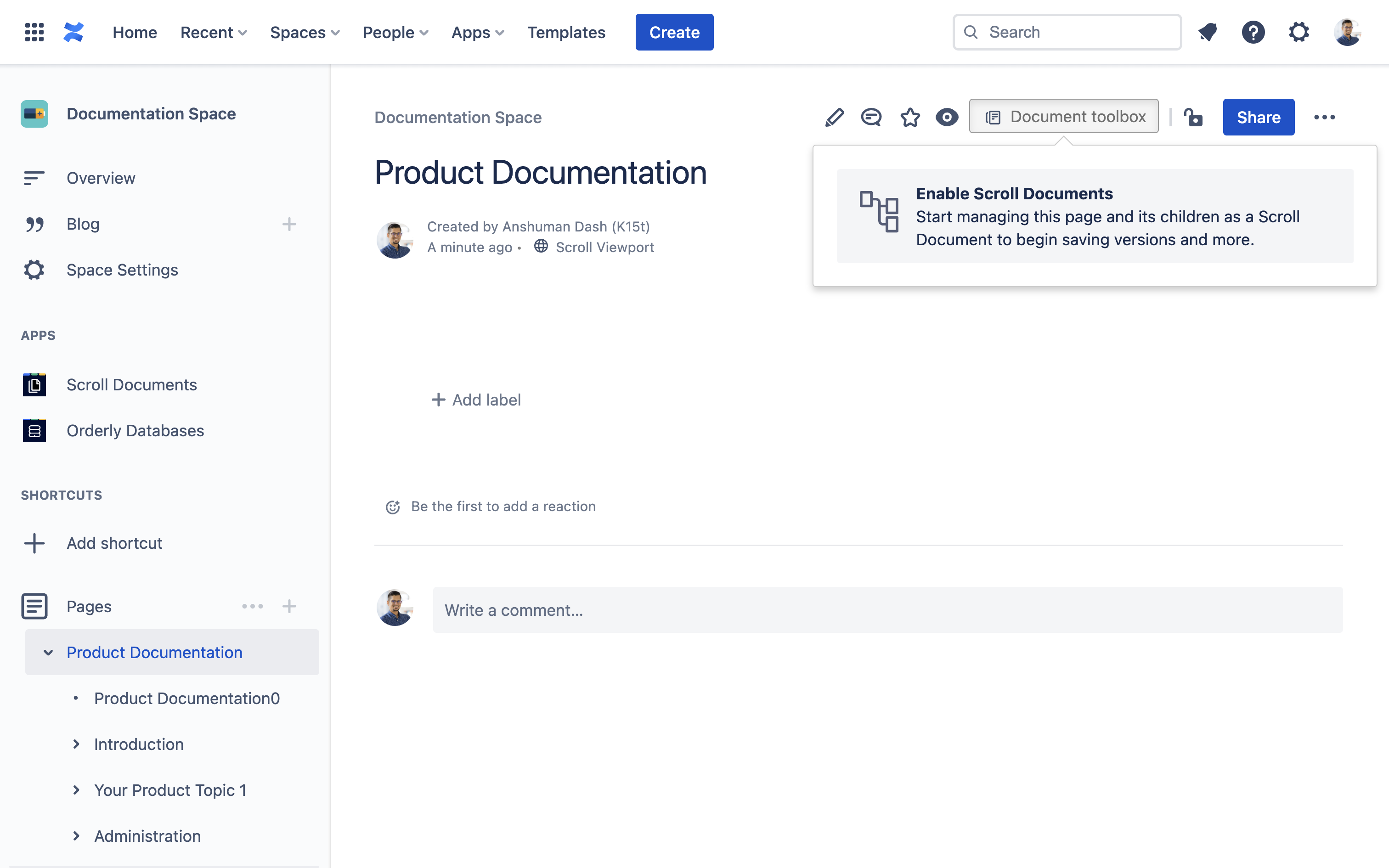Open Orderly Databases app in sidebar
The height and width of the screenshot is (868, 1389).
(x=135, y=431)
